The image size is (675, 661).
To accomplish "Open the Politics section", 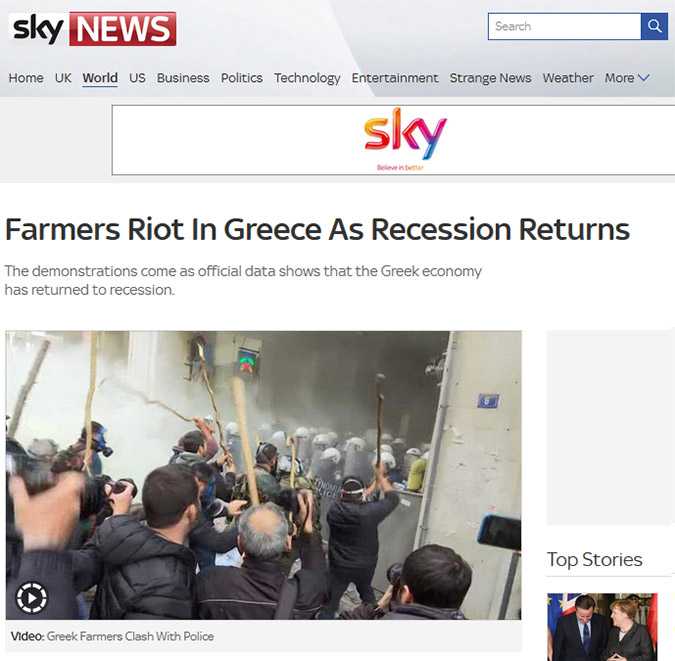I will [242, 78].
